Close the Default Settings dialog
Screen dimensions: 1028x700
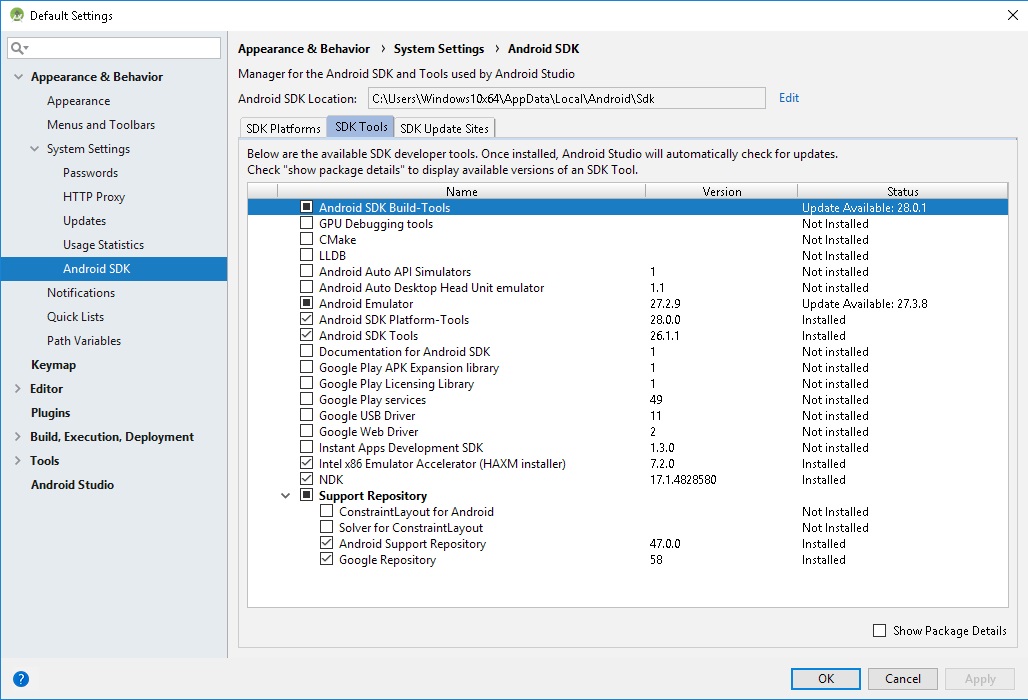coord(1012,15)
